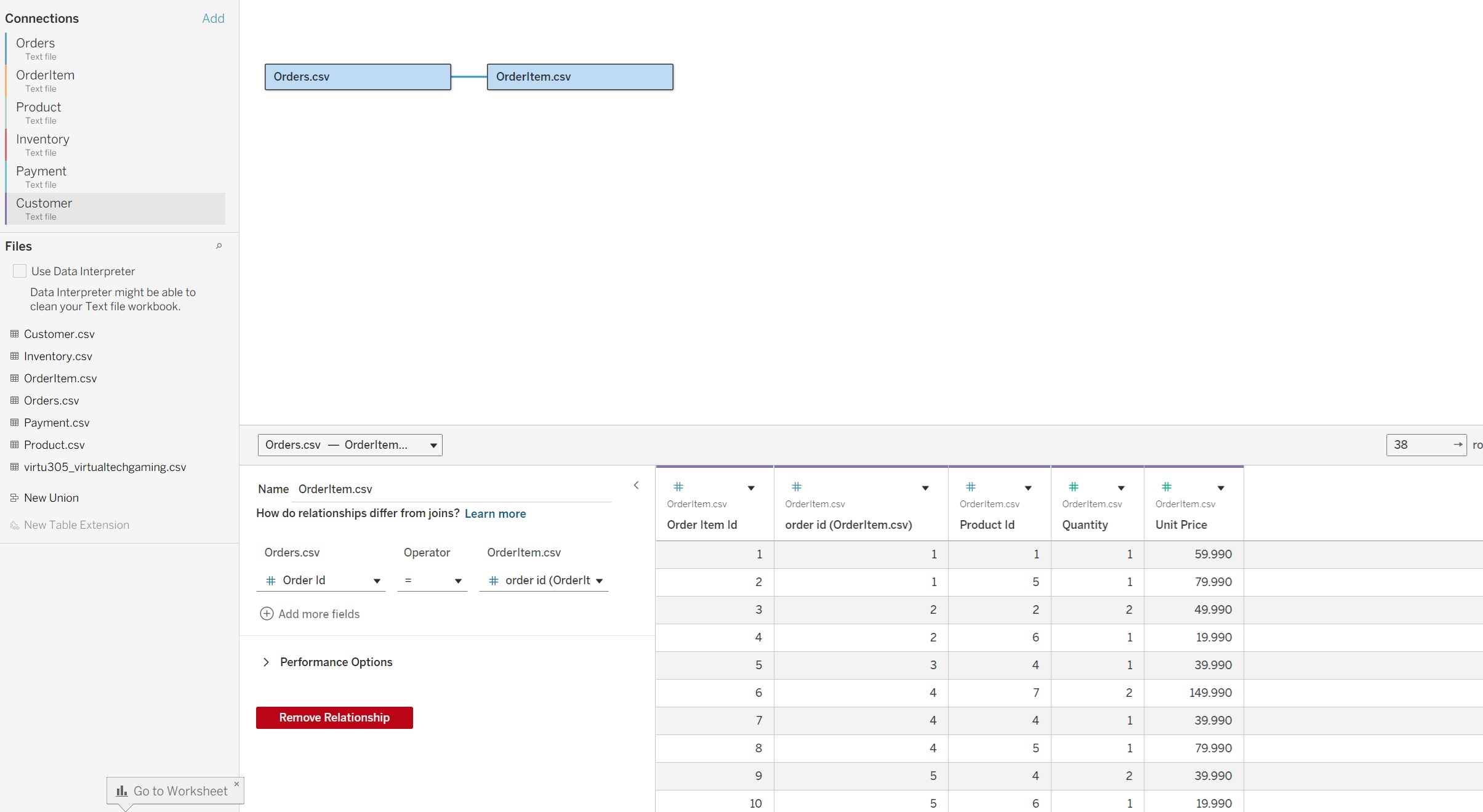Click the New Table Extension gear icon
Viewport: 1483px width, 812px height.
coord(14,525)
